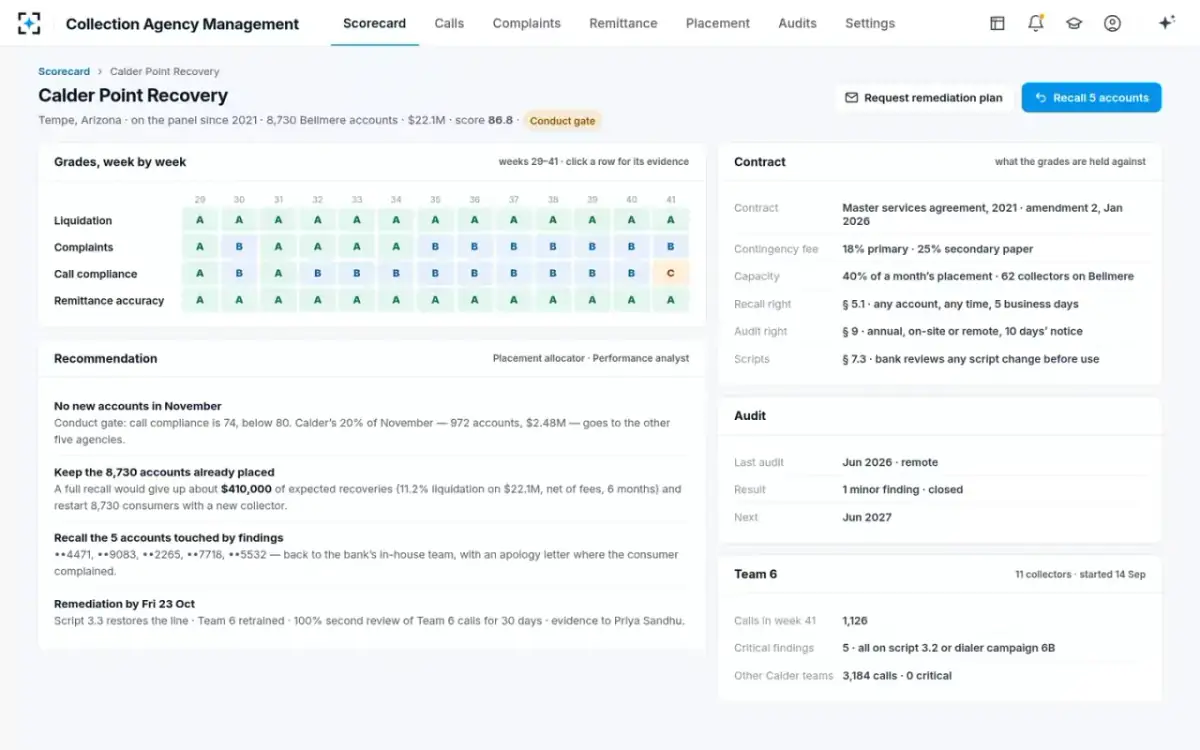The height and width of the screenshot is (750, 1200).
Task: Click Remittance accuracy grade A for week 41
Action: click(x=671, y=300)
